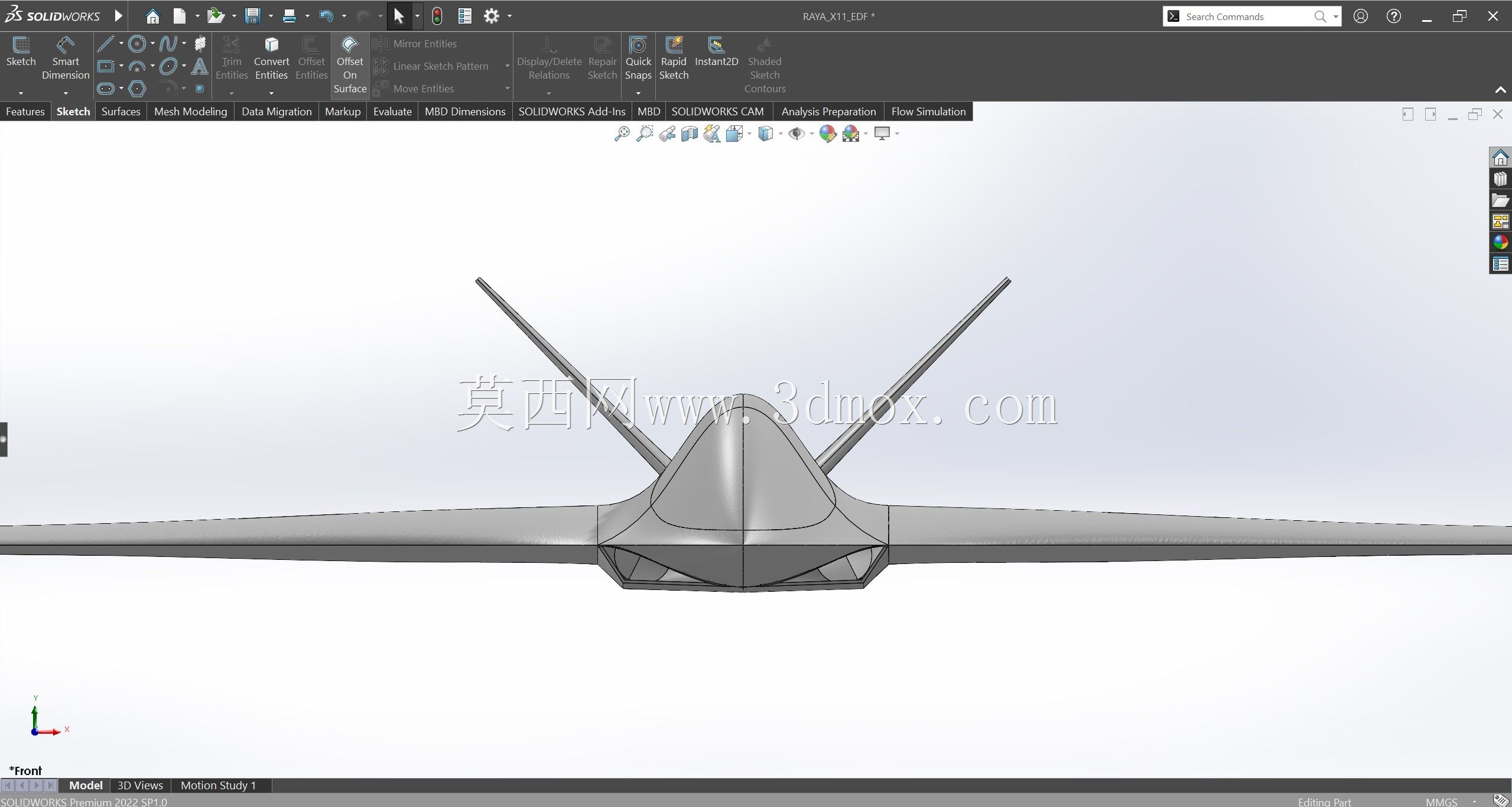Select the Polygon sketch tool
This screenshot has height=807, width=1512.
point(136,89)
